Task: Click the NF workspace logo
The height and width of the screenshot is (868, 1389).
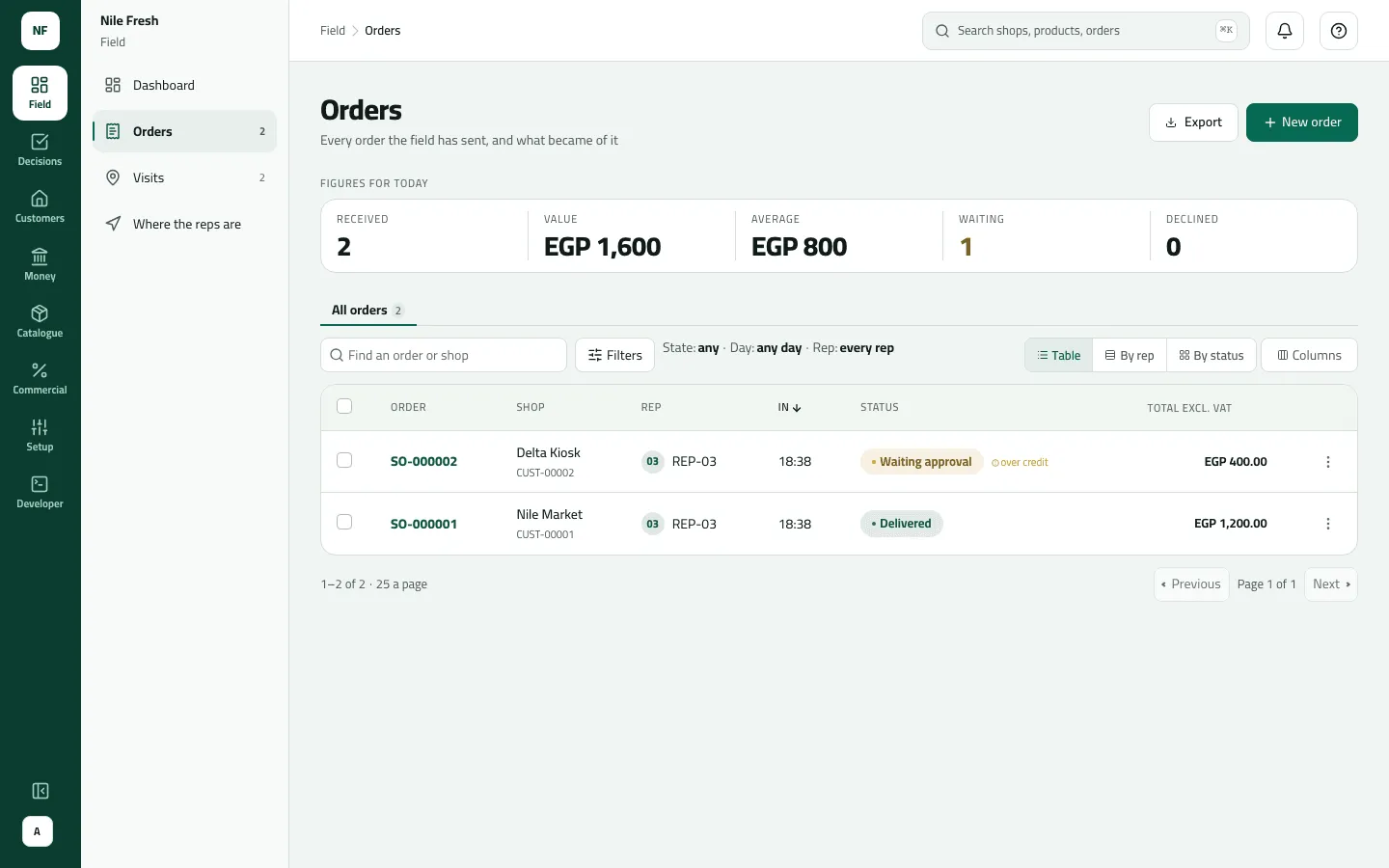Action: (41, 31)
